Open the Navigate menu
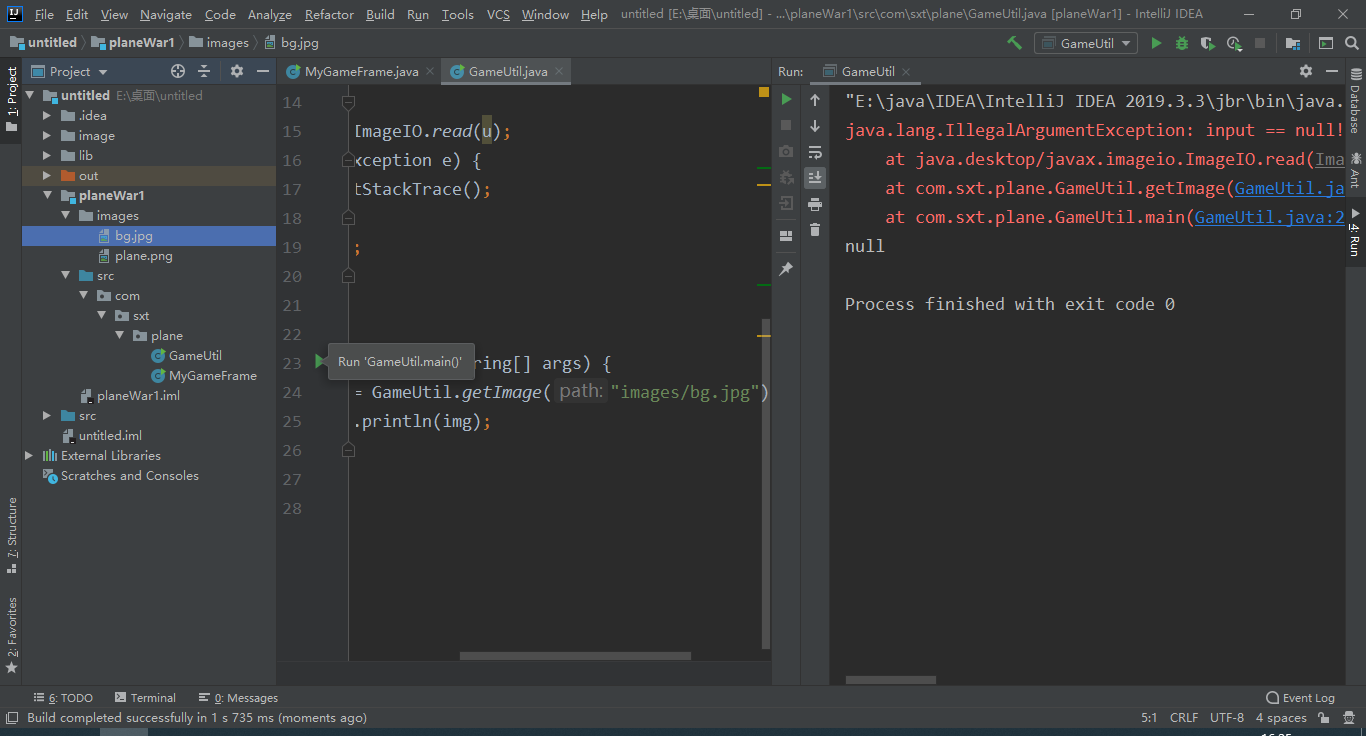The image size is (1366, 736). click(166, 14)
